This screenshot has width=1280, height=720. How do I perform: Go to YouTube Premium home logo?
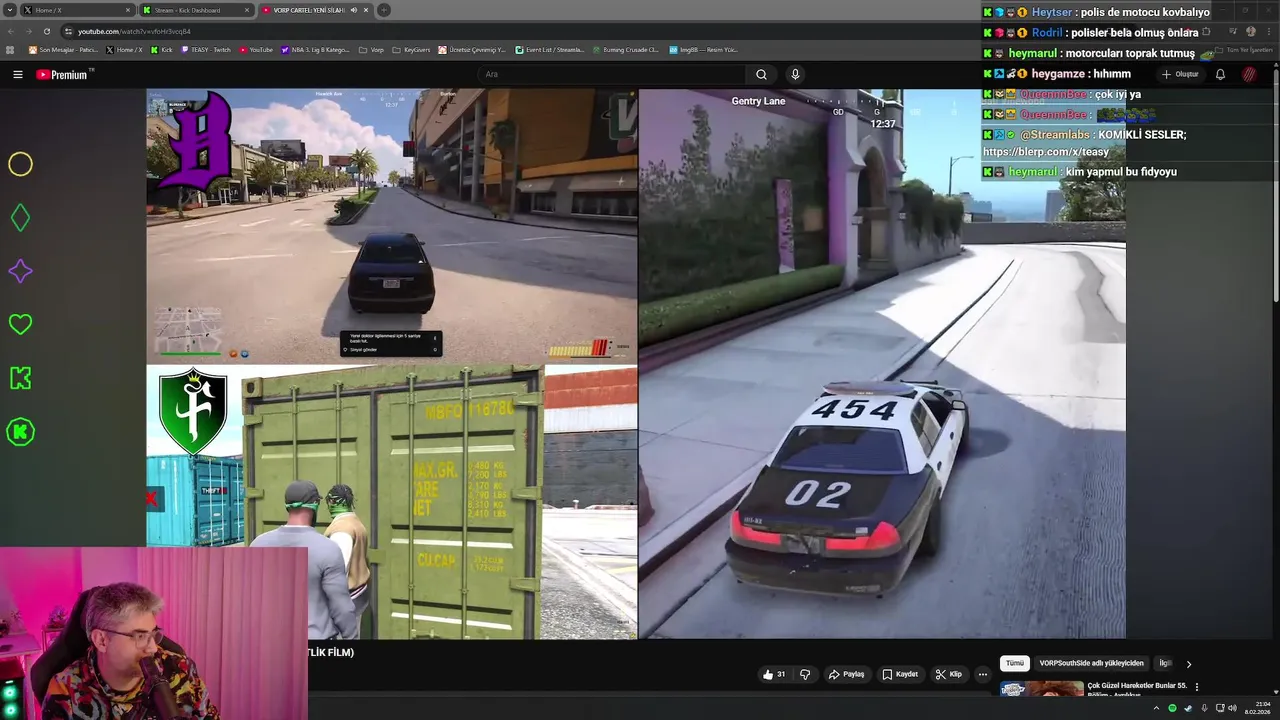[62, 74]
